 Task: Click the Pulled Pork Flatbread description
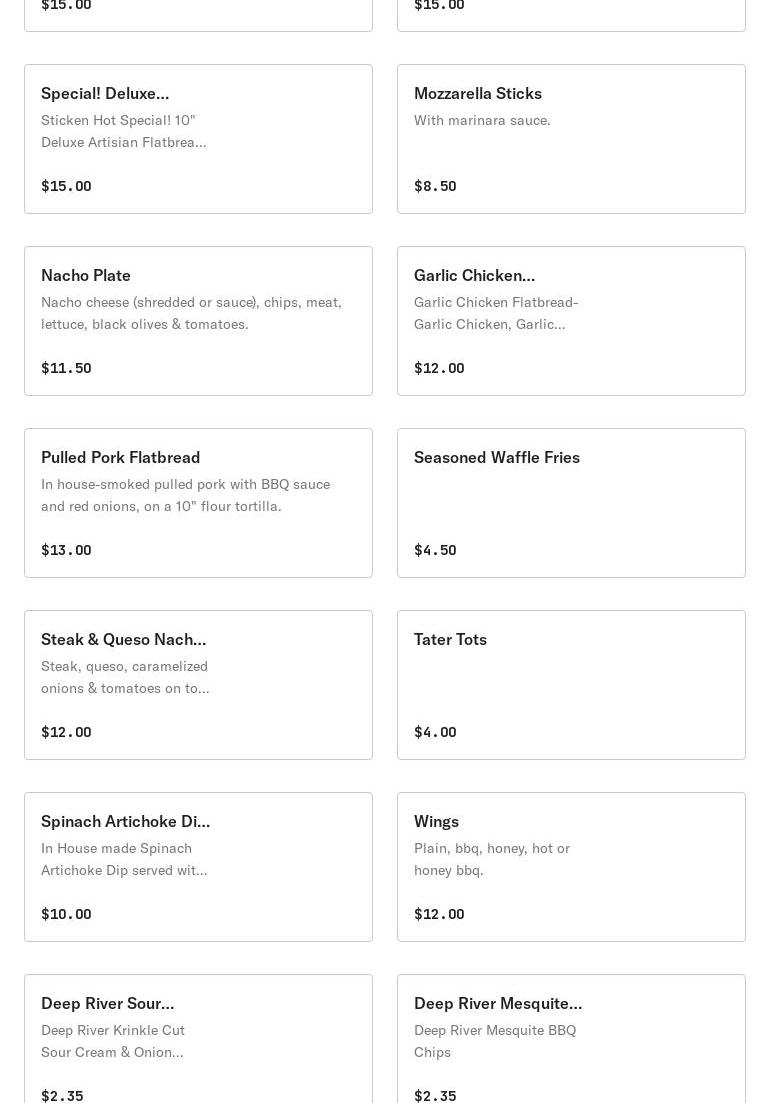point(185,495)
